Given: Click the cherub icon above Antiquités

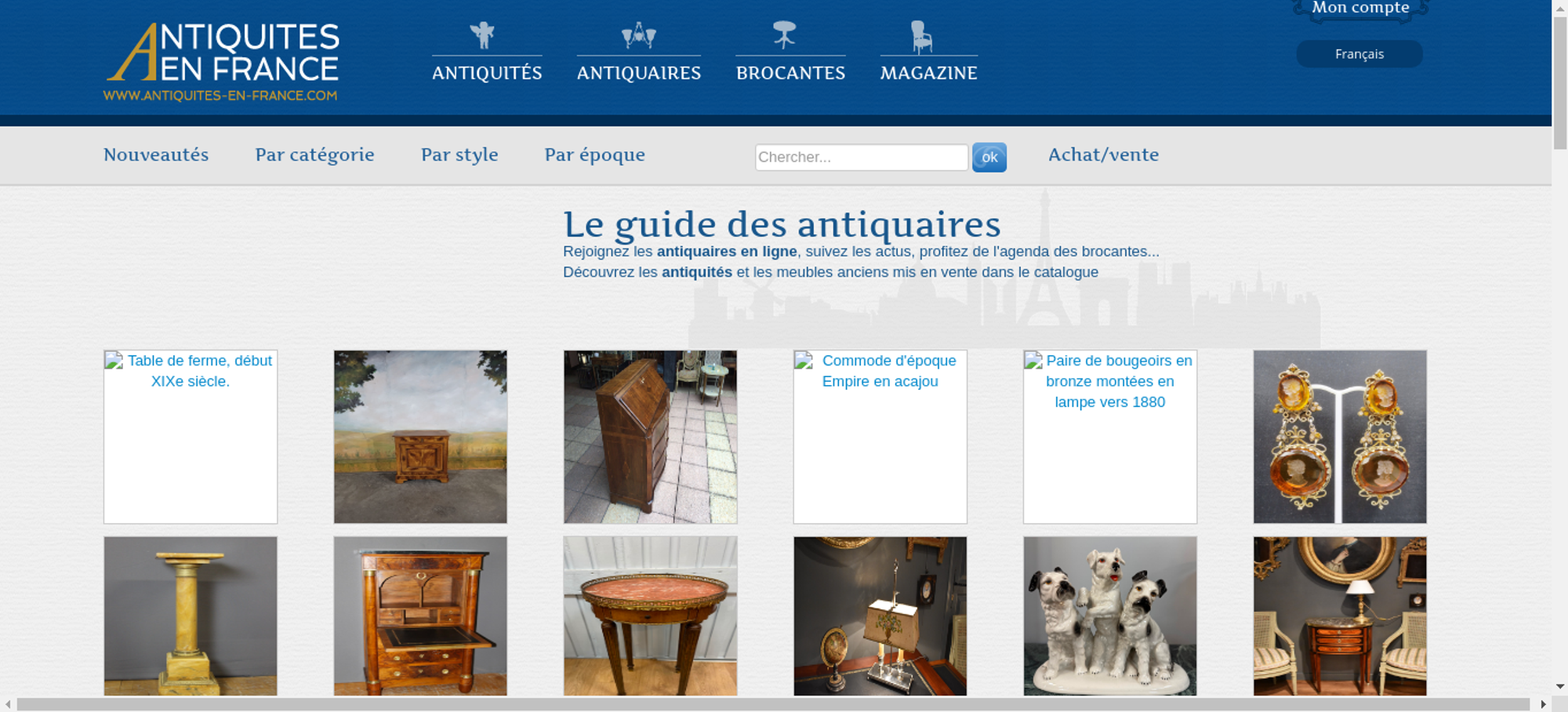Looking at the screenshot, I should click(482, 35).
